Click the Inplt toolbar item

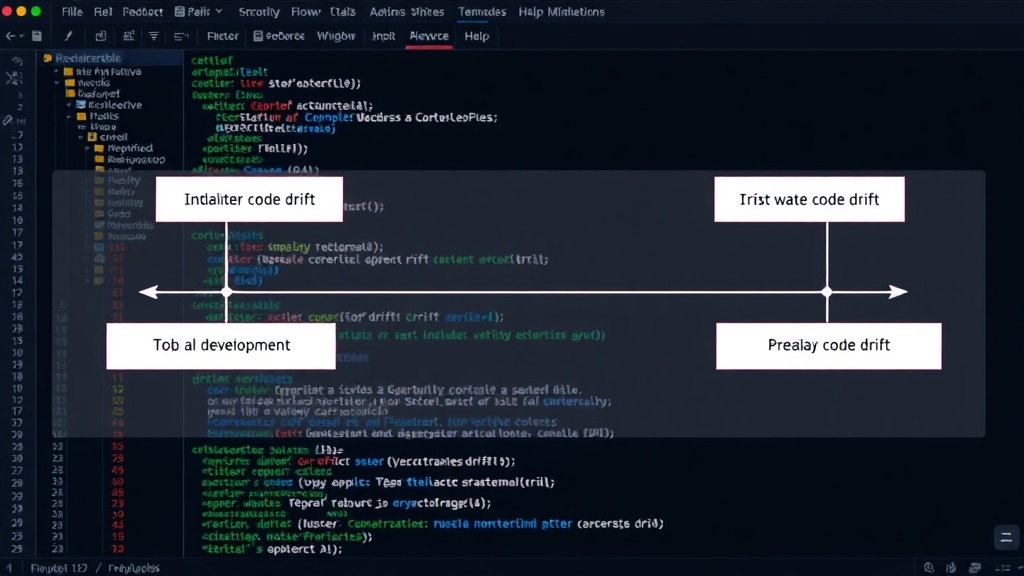pyautogui.click(x=383, y=36)
